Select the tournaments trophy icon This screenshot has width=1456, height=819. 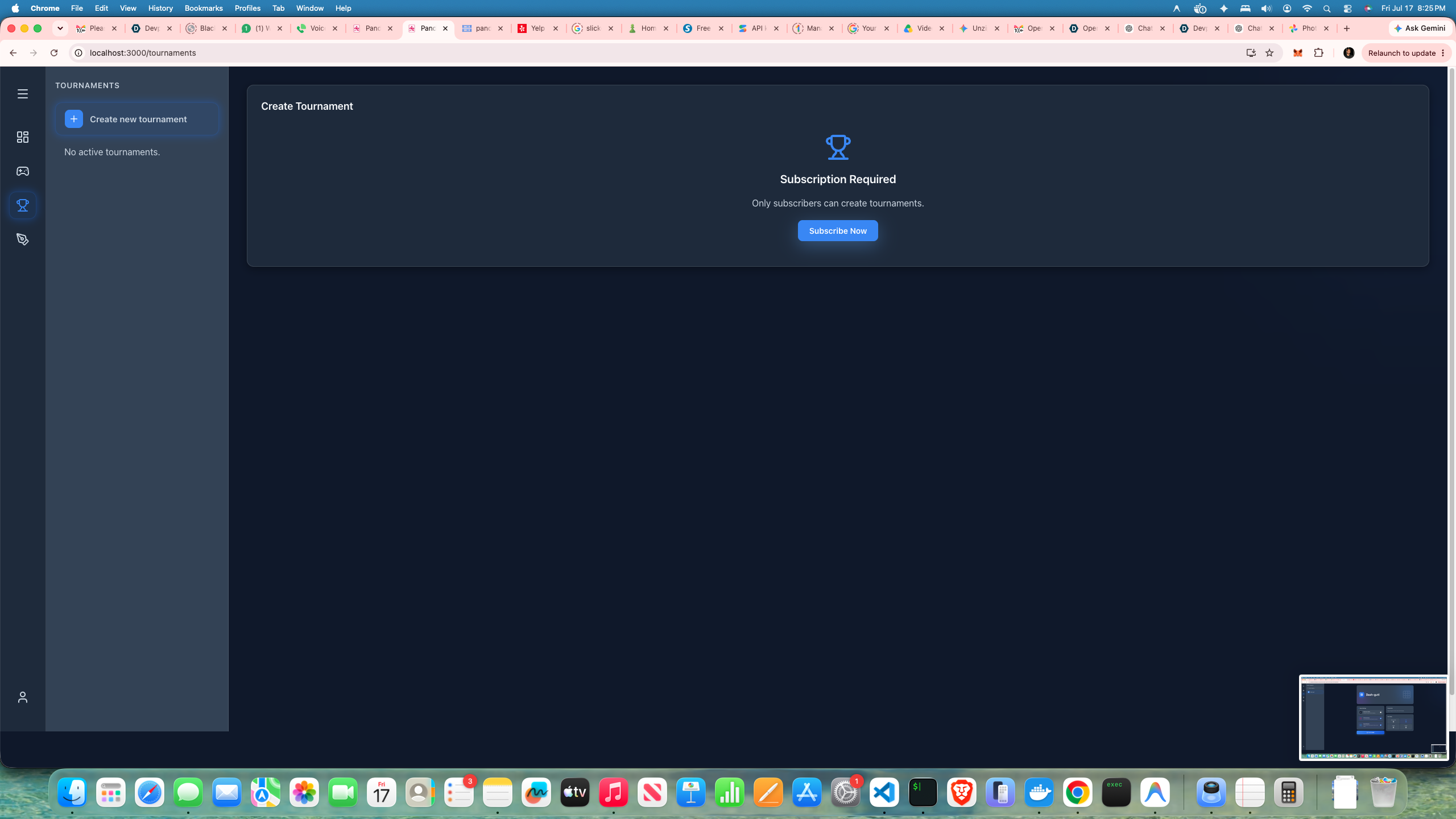(23, 205)
